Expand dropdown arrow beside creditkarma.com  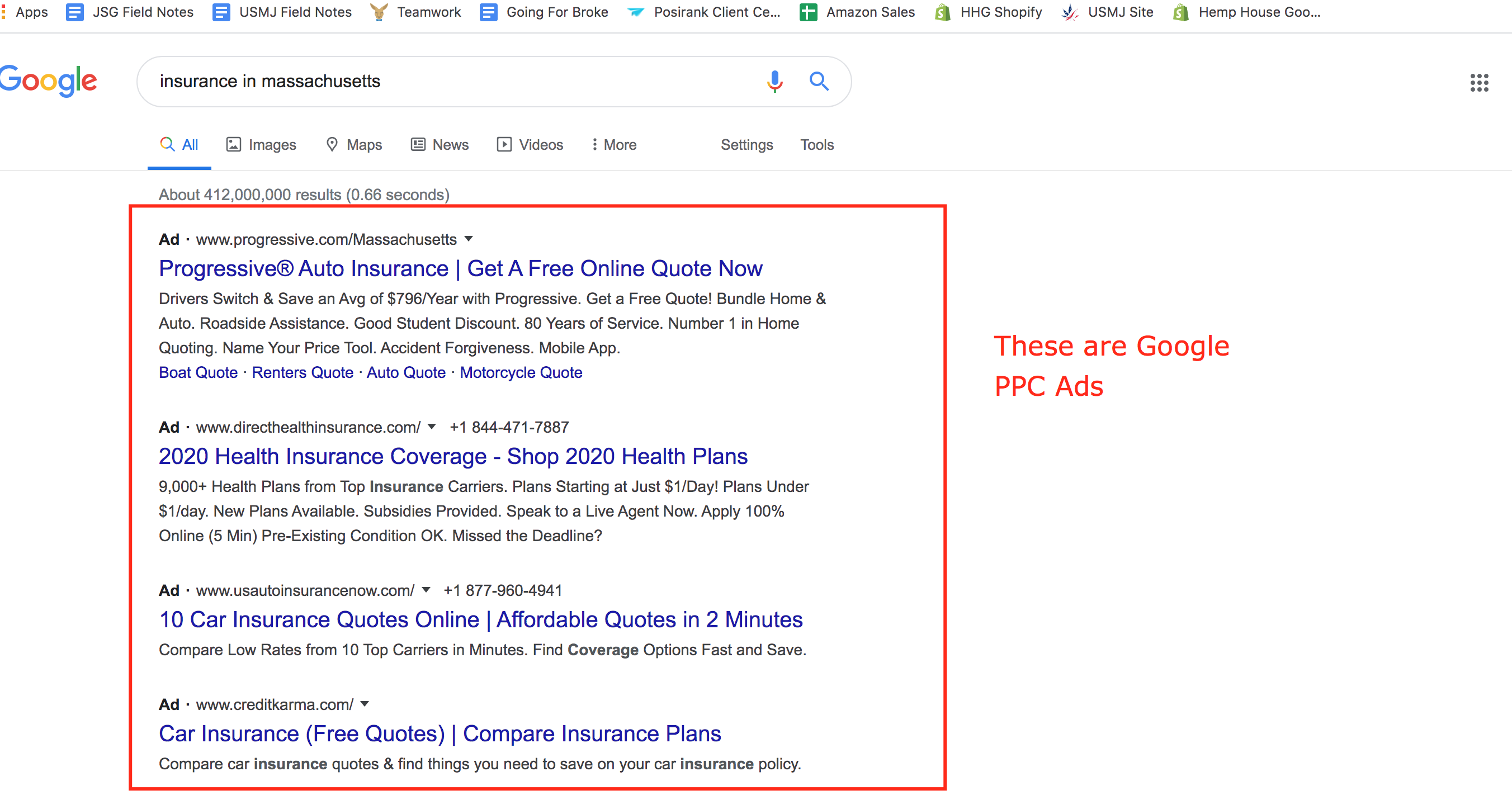point(365,703)
